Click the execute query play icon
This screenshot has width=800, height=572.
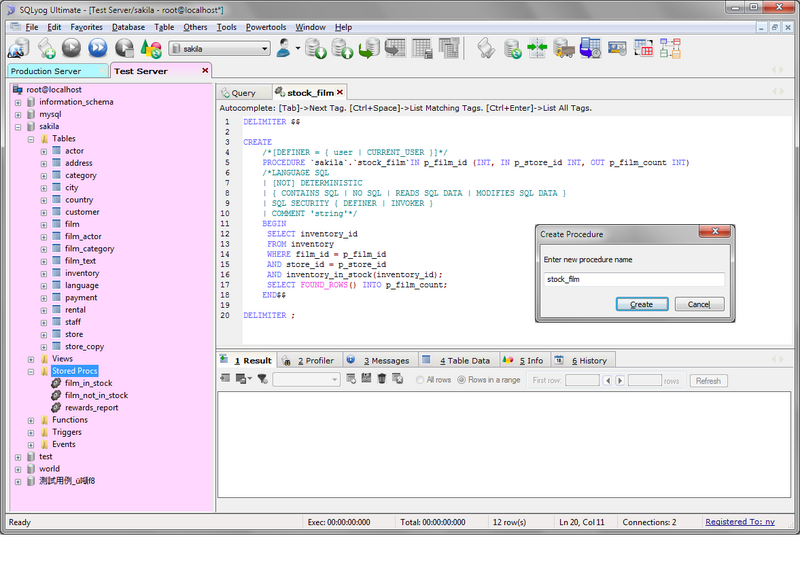(72, 48)
